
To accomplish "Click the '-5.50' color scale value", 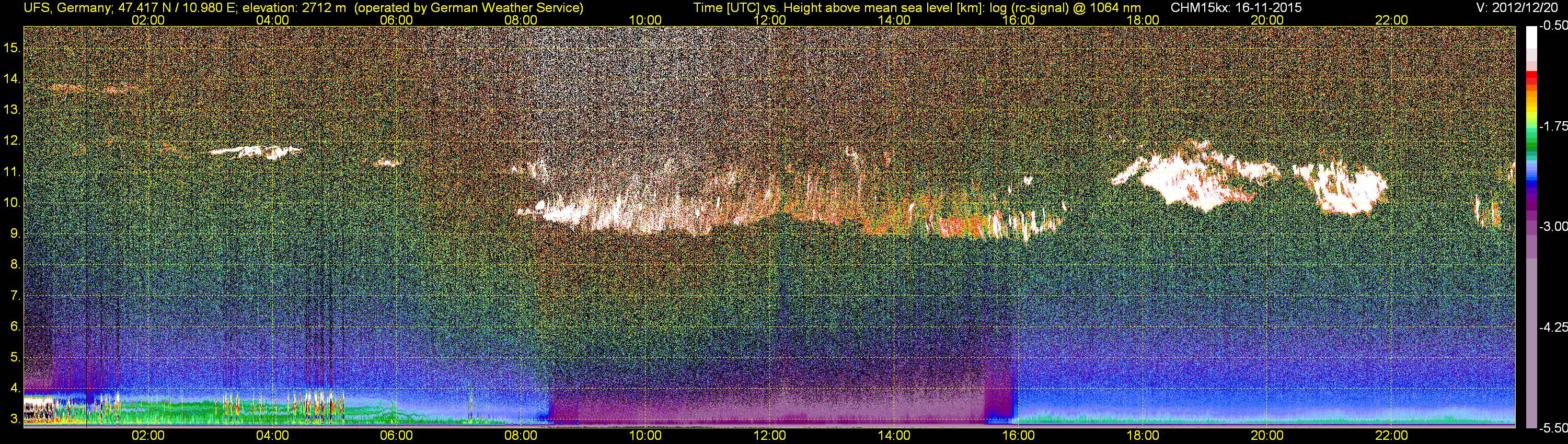I will pyautogui.click(x=1553, y=428).
